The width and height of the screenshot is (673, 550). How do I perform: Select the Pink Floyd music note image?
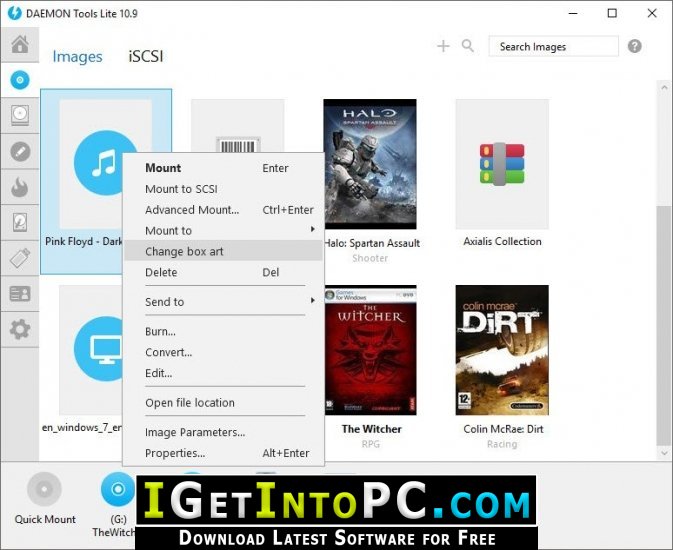click(x=106, y=163)
